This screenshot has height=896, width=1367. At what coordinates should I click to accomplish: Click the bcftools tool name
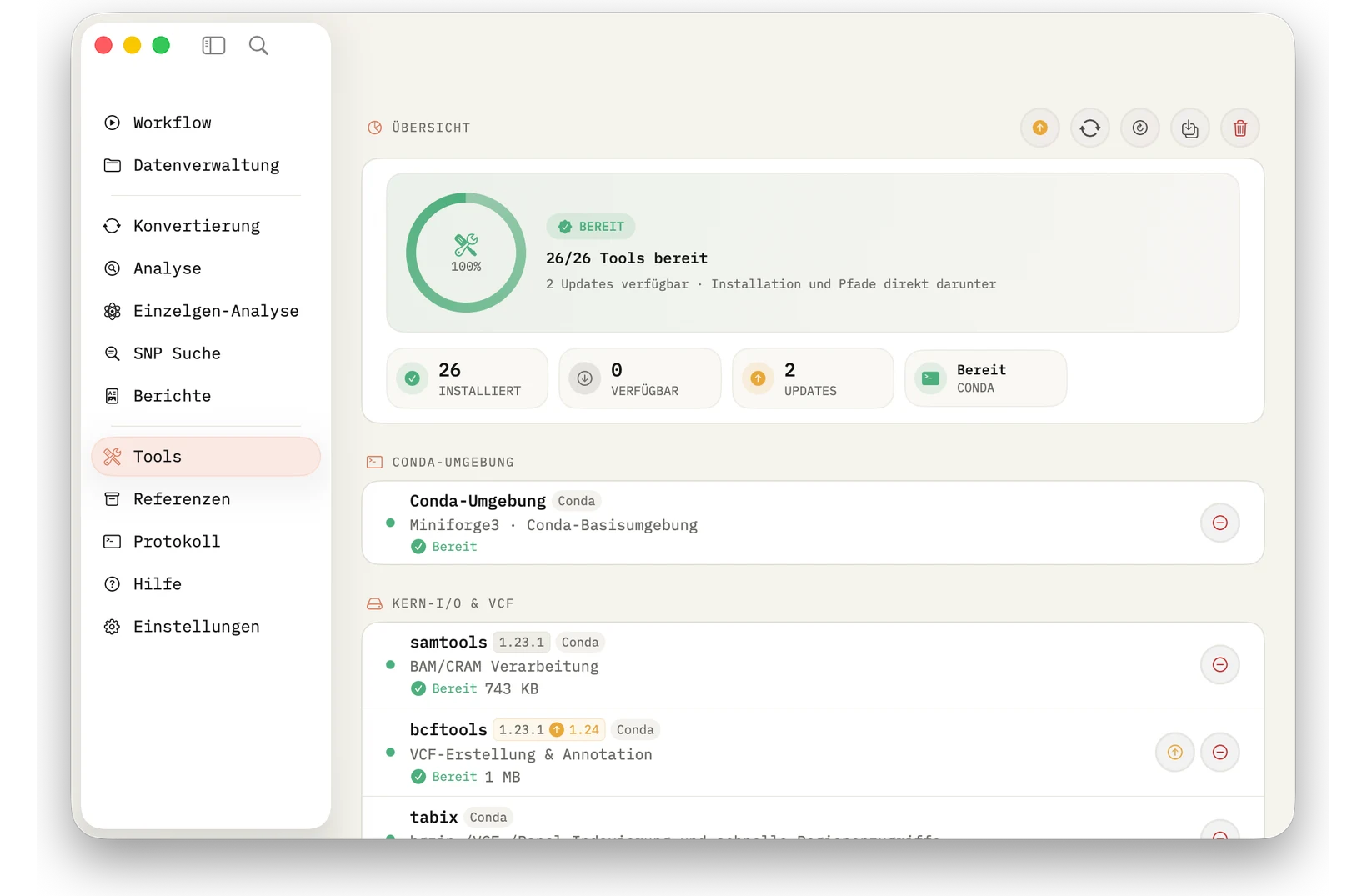pyautogui.click(x=448, y=730)
